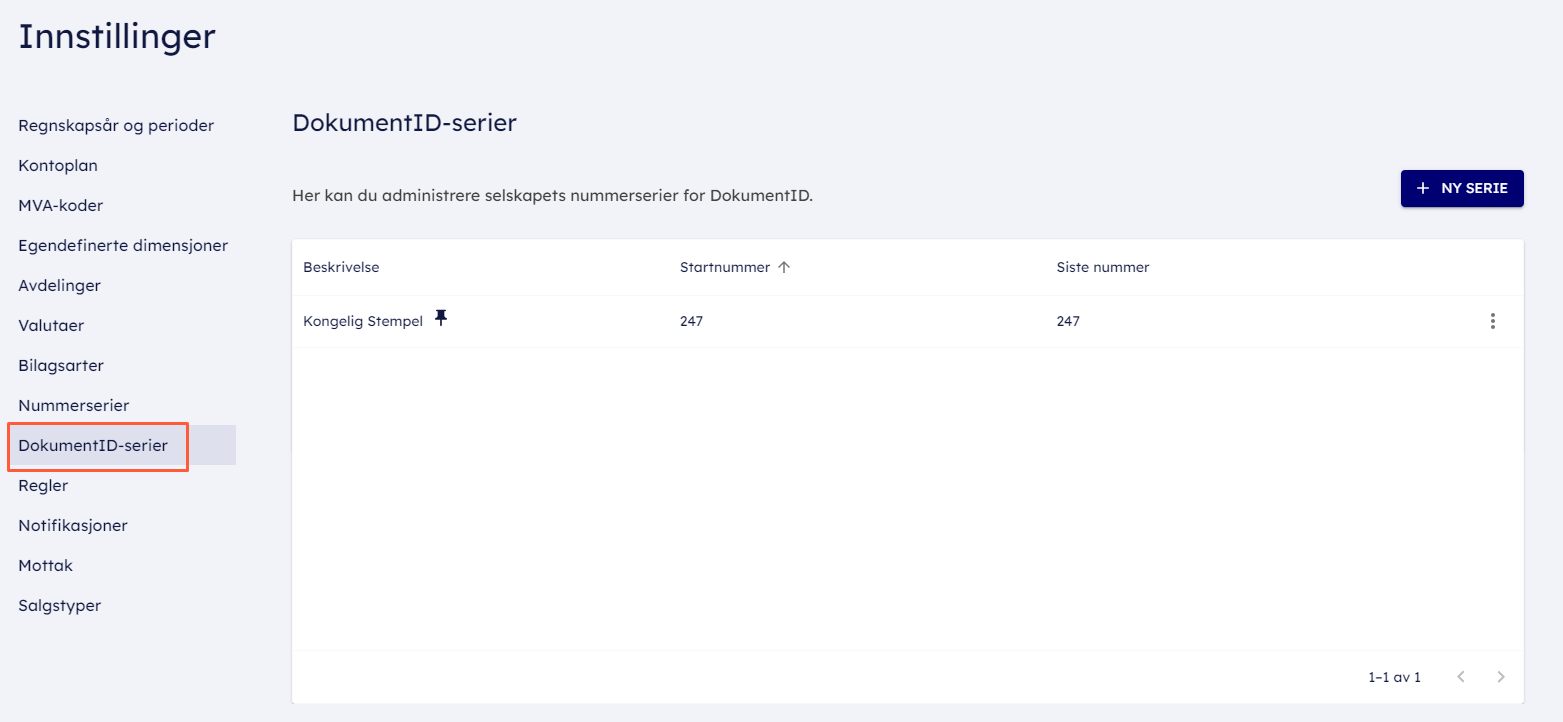
Task: Open Nummerserier in the sidebar
Action: pyautogui.click(x=73, y=406)
